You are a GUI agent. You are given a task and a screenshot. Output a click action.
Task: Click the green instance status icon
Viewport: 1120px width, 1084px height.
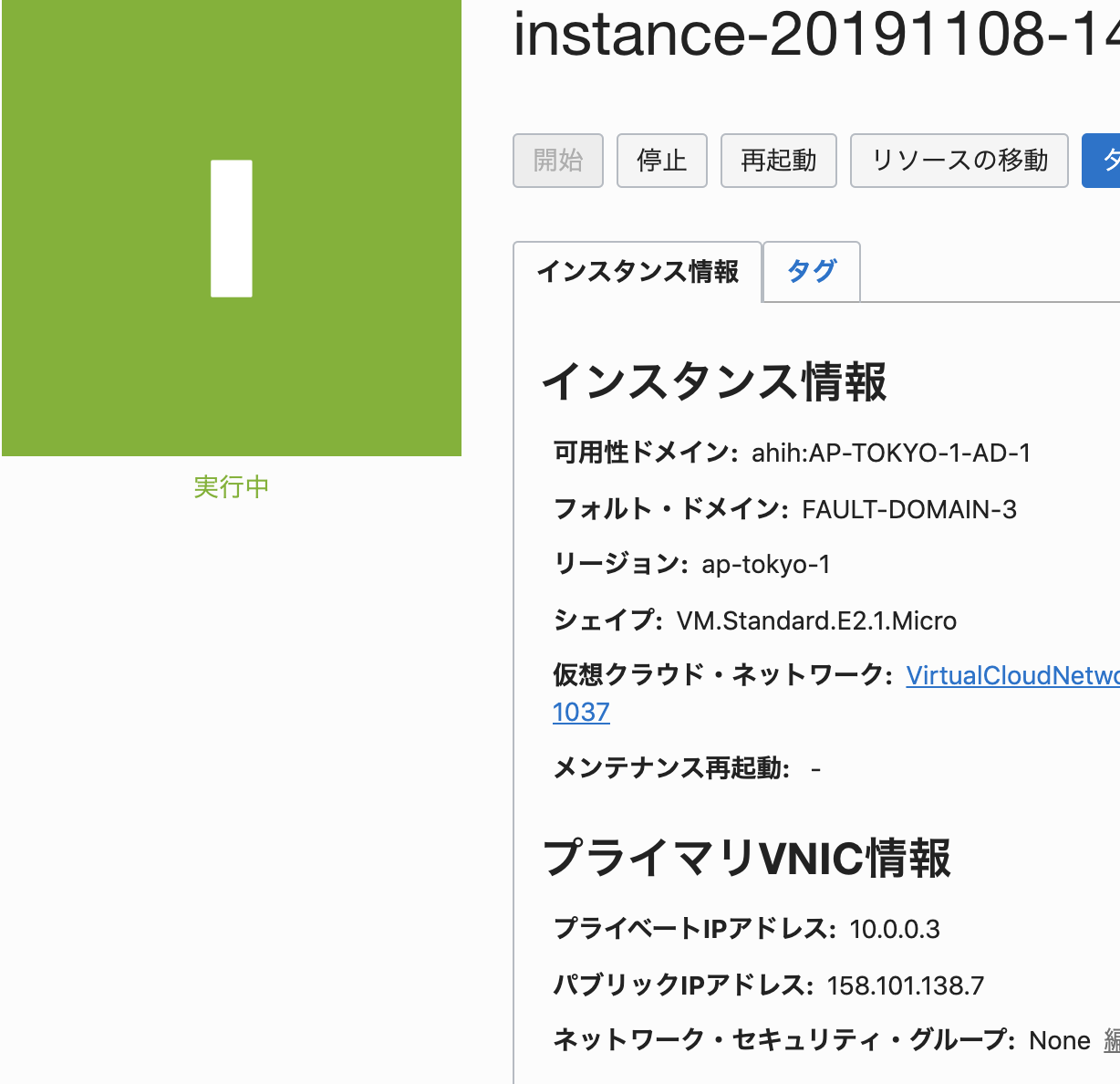[x=232, y=228]
